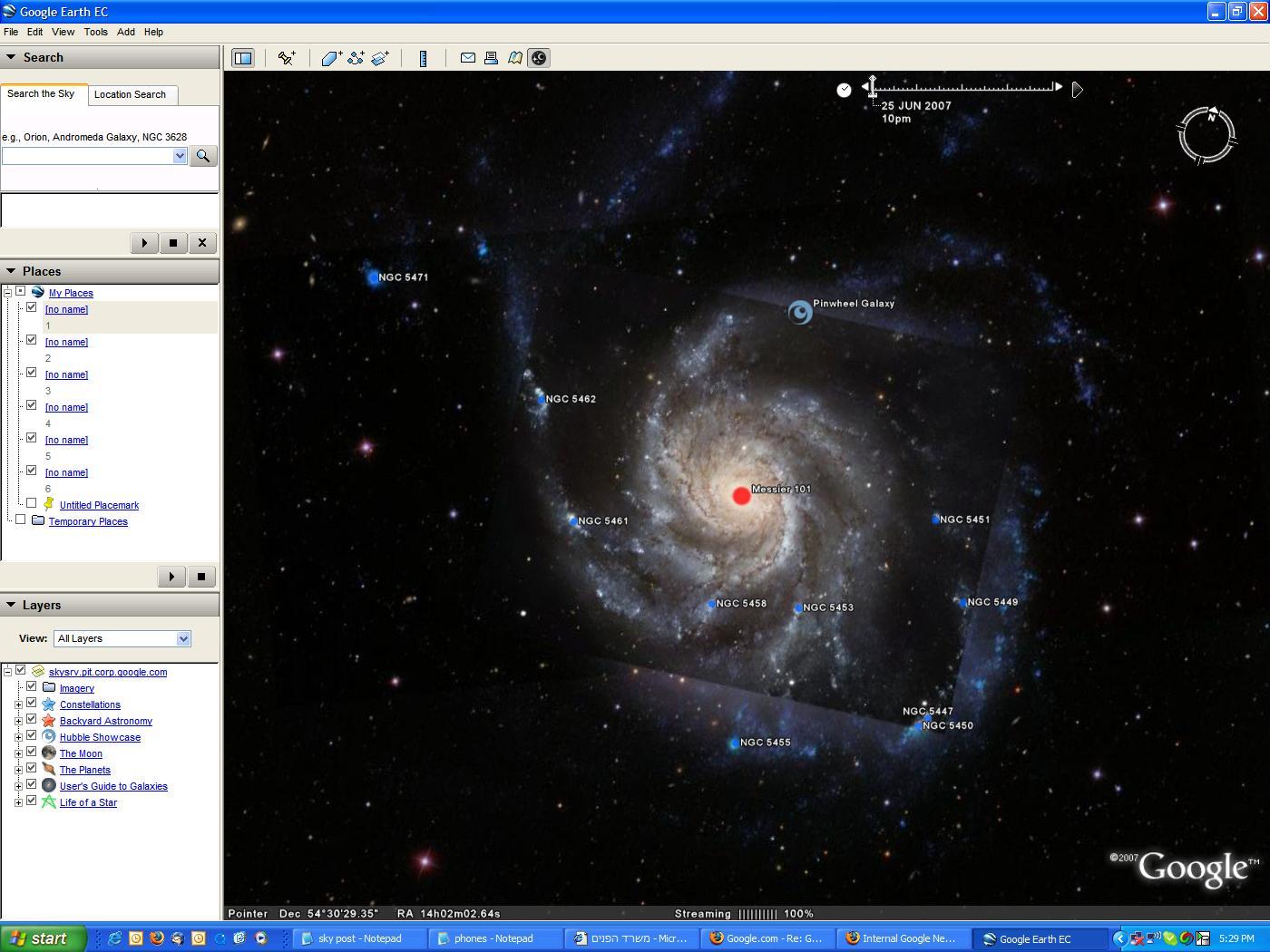Click the Life of a Star layer icon
This screenshot has height=952, width=1270.
(49, 802)
